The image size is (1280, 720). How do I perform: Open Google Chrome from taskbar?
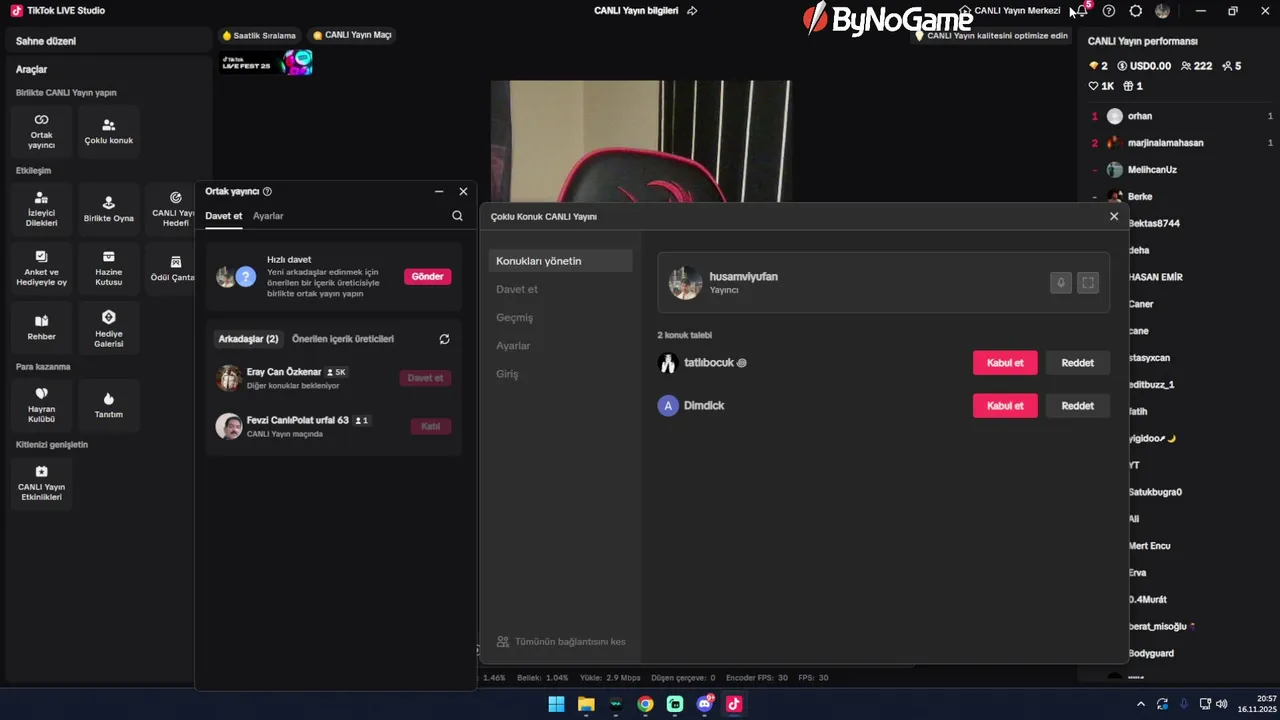click(645, 704)
